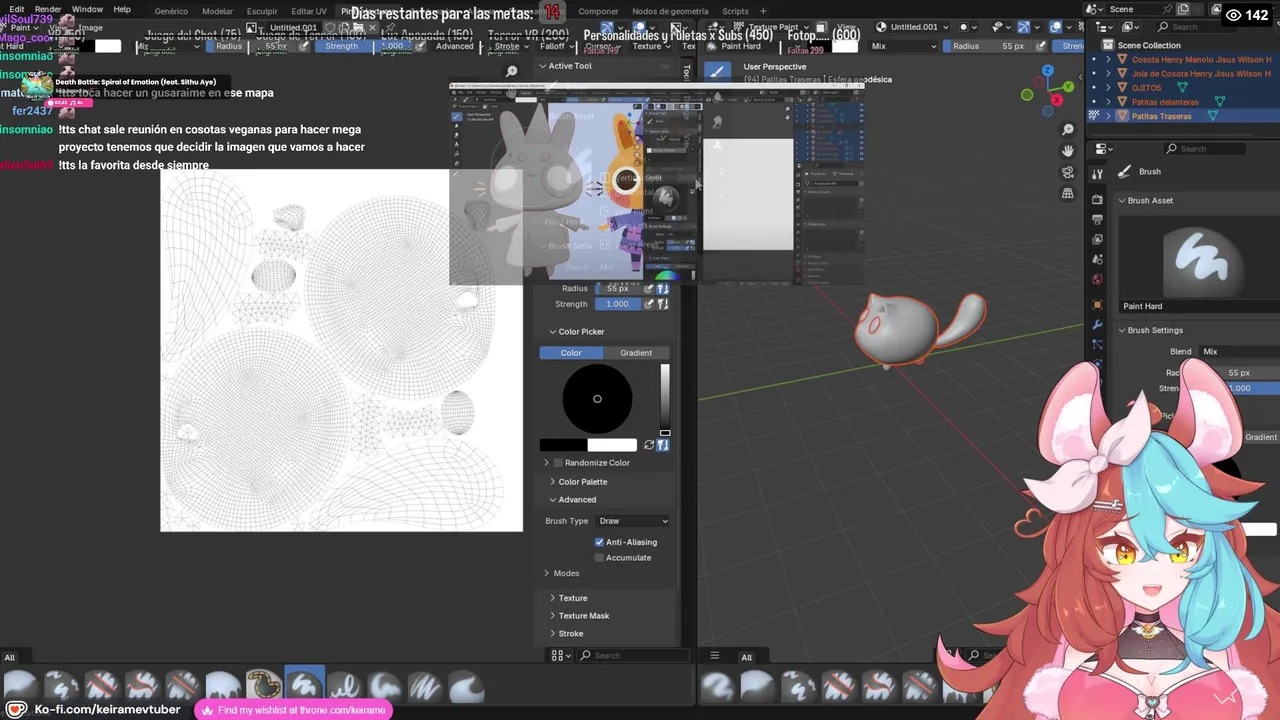
Task: Click the white secondary color swatch
Action: [612, 445]
